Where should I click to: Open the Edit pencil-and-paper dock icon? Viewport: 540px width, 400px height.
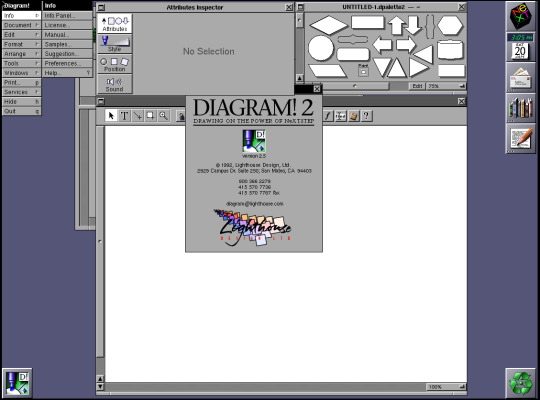[520, 139]
